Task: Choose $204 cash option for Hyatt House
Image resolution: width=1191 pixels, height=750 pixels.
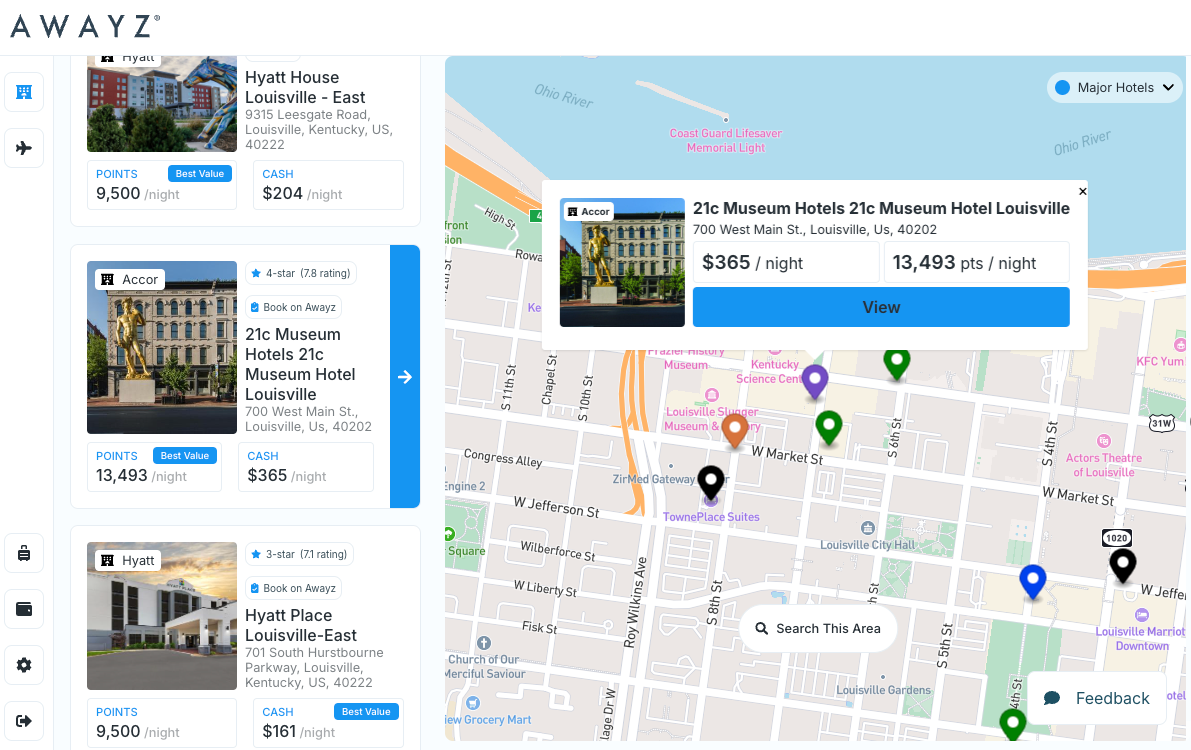Action: point(328,185)
